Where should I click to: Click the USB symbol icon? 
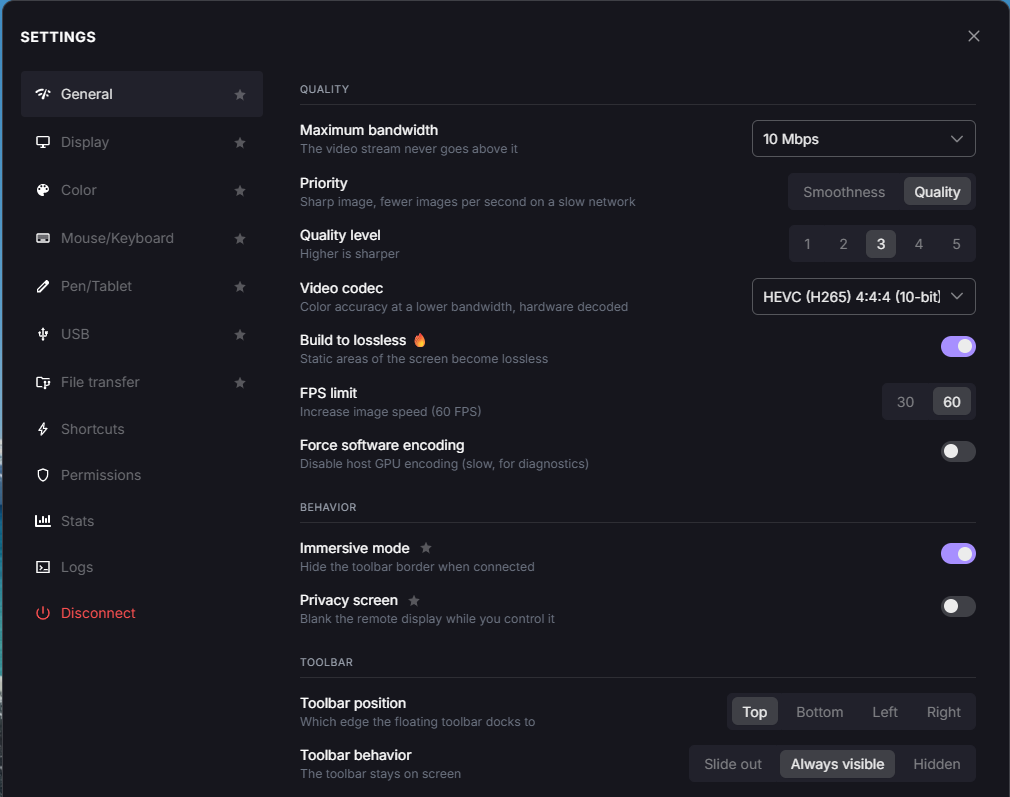click(x=43, y=334)
